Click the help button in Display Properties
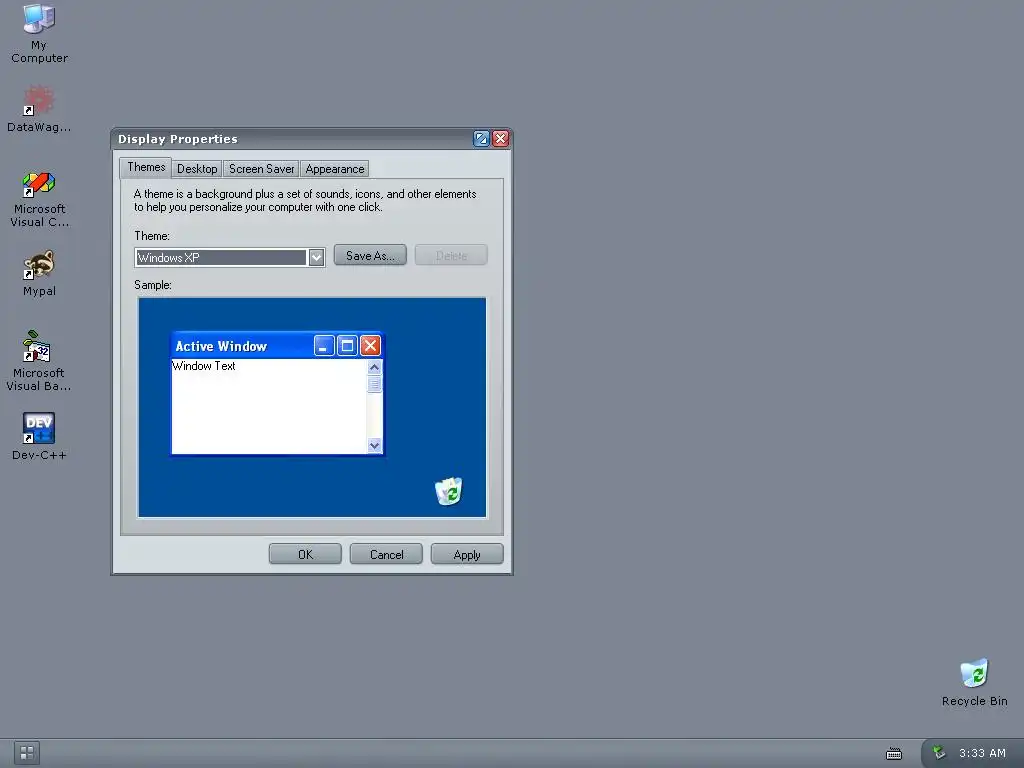The width and height of the screenshot is (1024, 768). click(x=481, y=138)
